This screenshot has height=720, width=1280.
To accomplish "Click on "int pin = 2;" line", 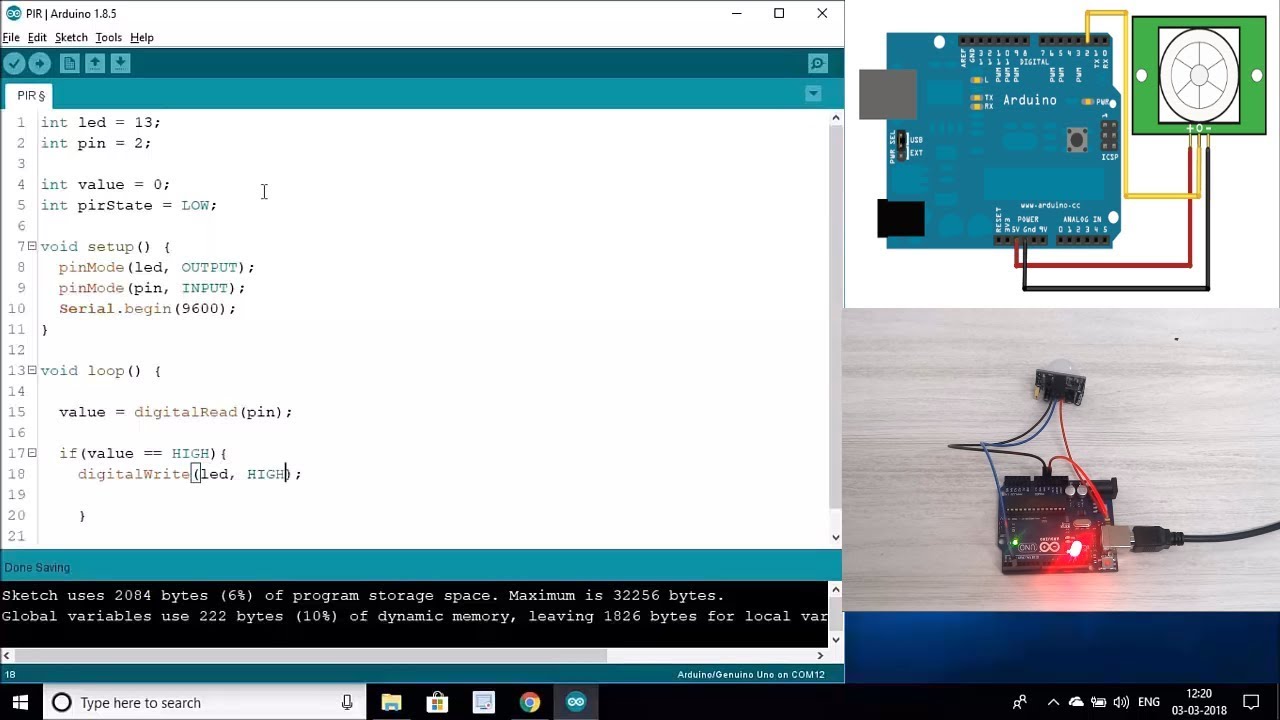I will click(x=96, y=143).
